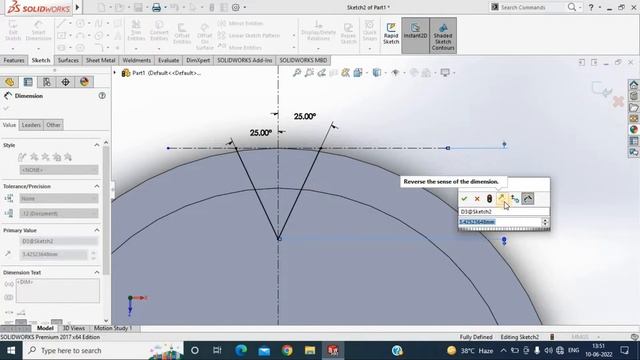Open the Weldments ribbon tab

point(137,60)
